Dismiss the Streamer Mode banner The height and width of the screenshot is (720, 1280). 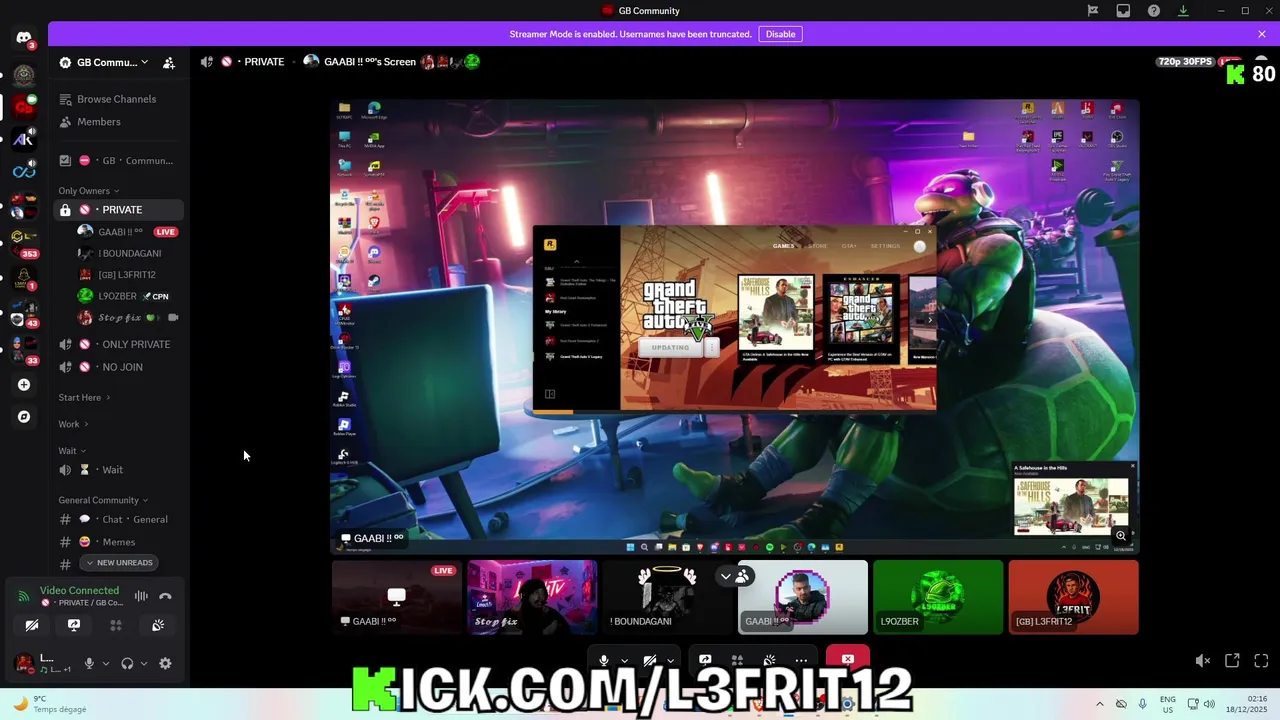pyautogui.click(x=1261, y=34)
